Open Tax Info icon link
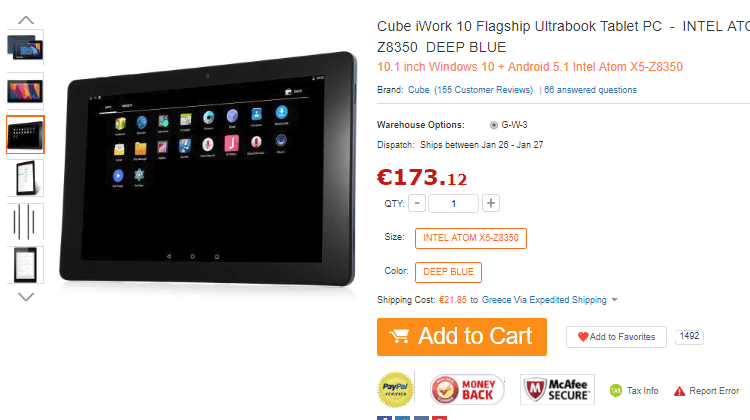The height and width of the screenshot is (420, 750). tap(616, 391)
